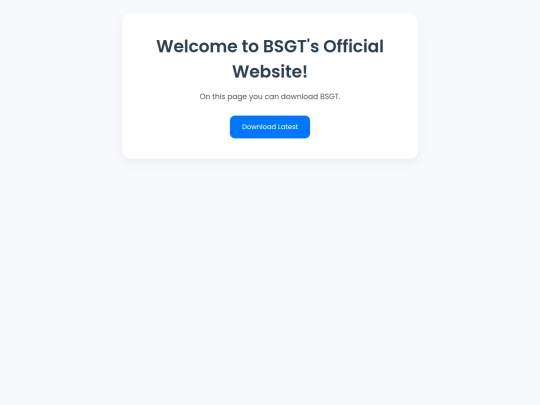540x405 pixels.
Task: Click the Download Latest button
Action: [x=270, y=127]
